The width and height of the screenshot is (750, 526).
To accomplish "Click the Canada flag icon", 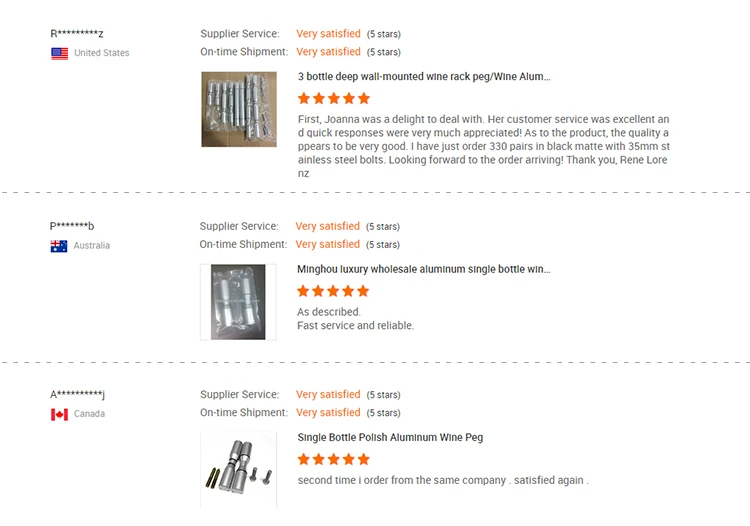I will click(x=59, y=414).
